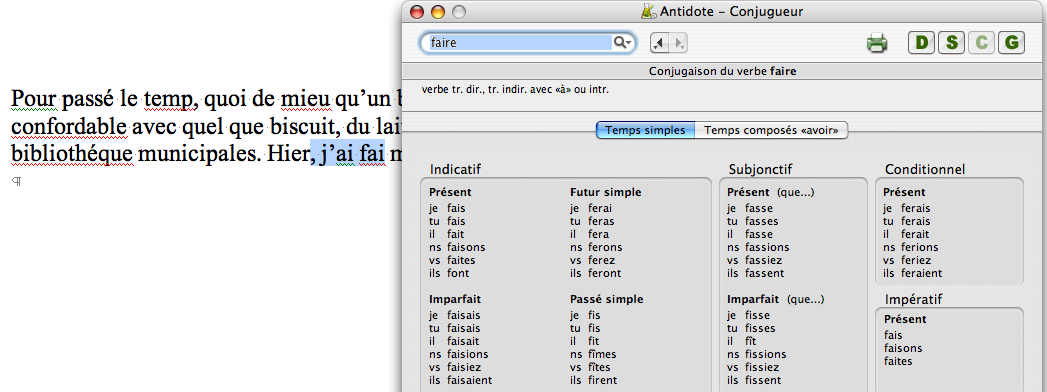This screenshot has width=1047, height=392.
Task: Close the Antidote Conjugueur window
Action: coord(417,12)
